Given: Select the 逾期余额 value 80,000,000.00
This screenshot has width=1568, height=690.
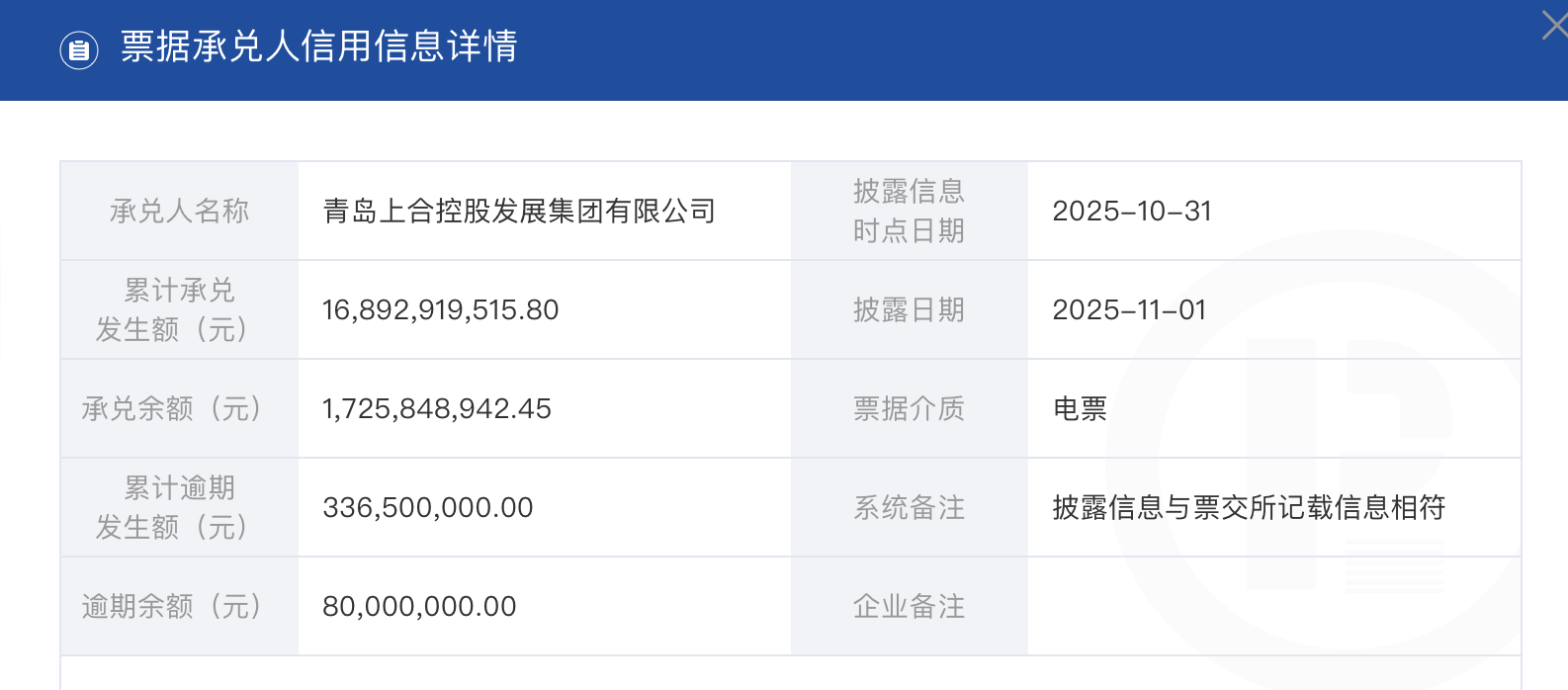Looking at the screenshot, I should tap(419, 606).
